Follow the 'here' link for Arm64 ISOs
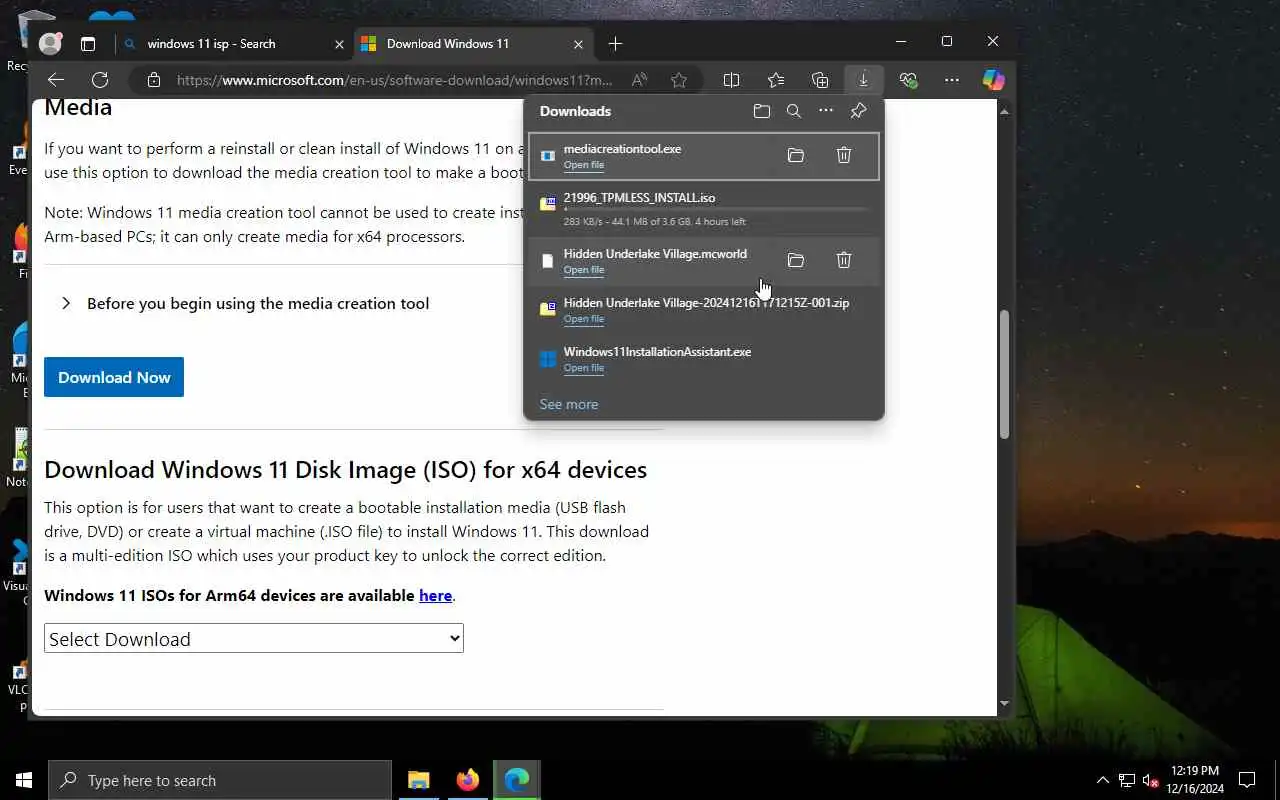This screenshot has width=1280, height=800. 435,595
